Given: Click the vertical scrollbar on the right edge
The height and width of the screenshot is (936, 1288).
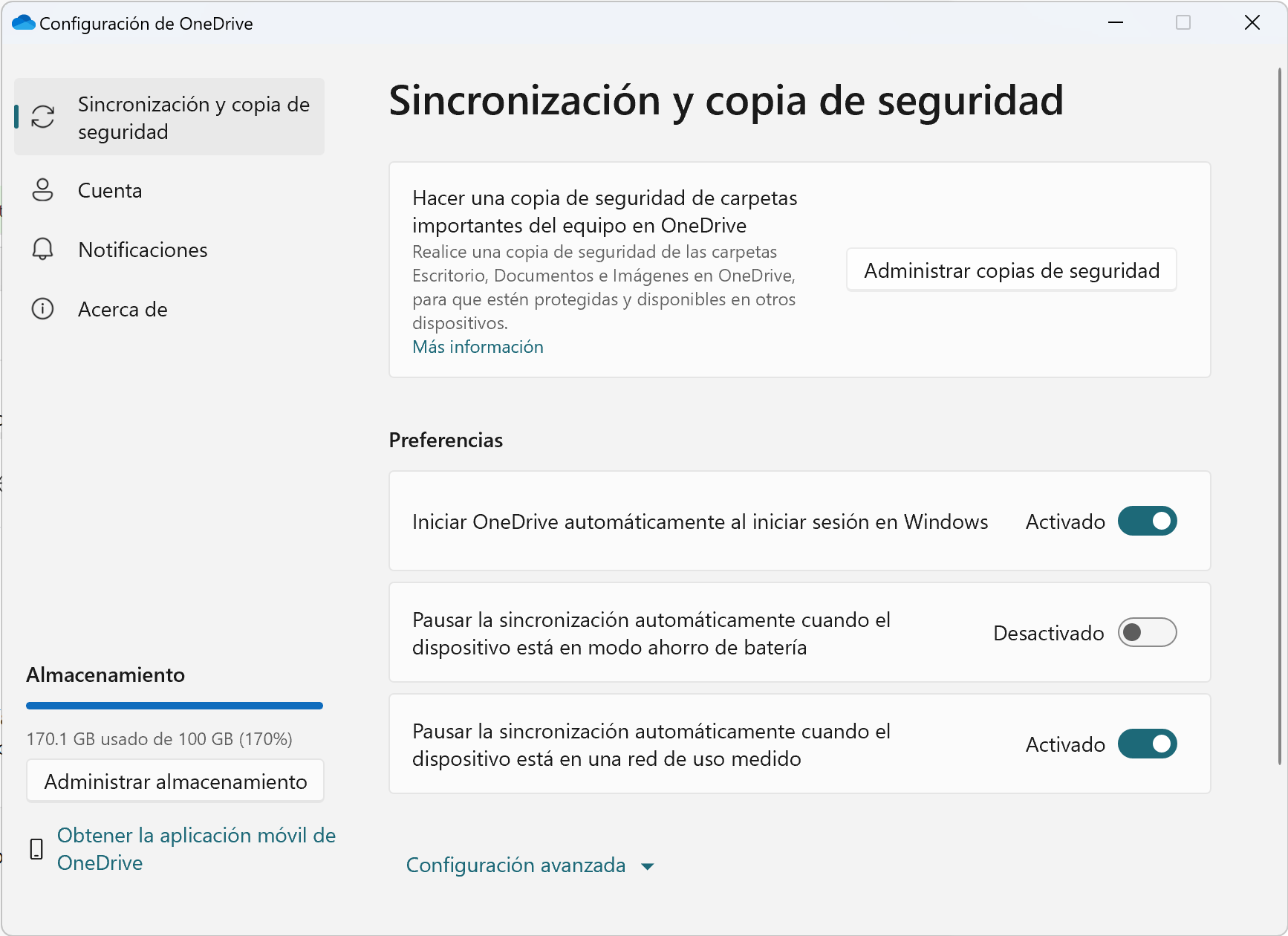Looking at the screenshot, I should (1279, 416).
